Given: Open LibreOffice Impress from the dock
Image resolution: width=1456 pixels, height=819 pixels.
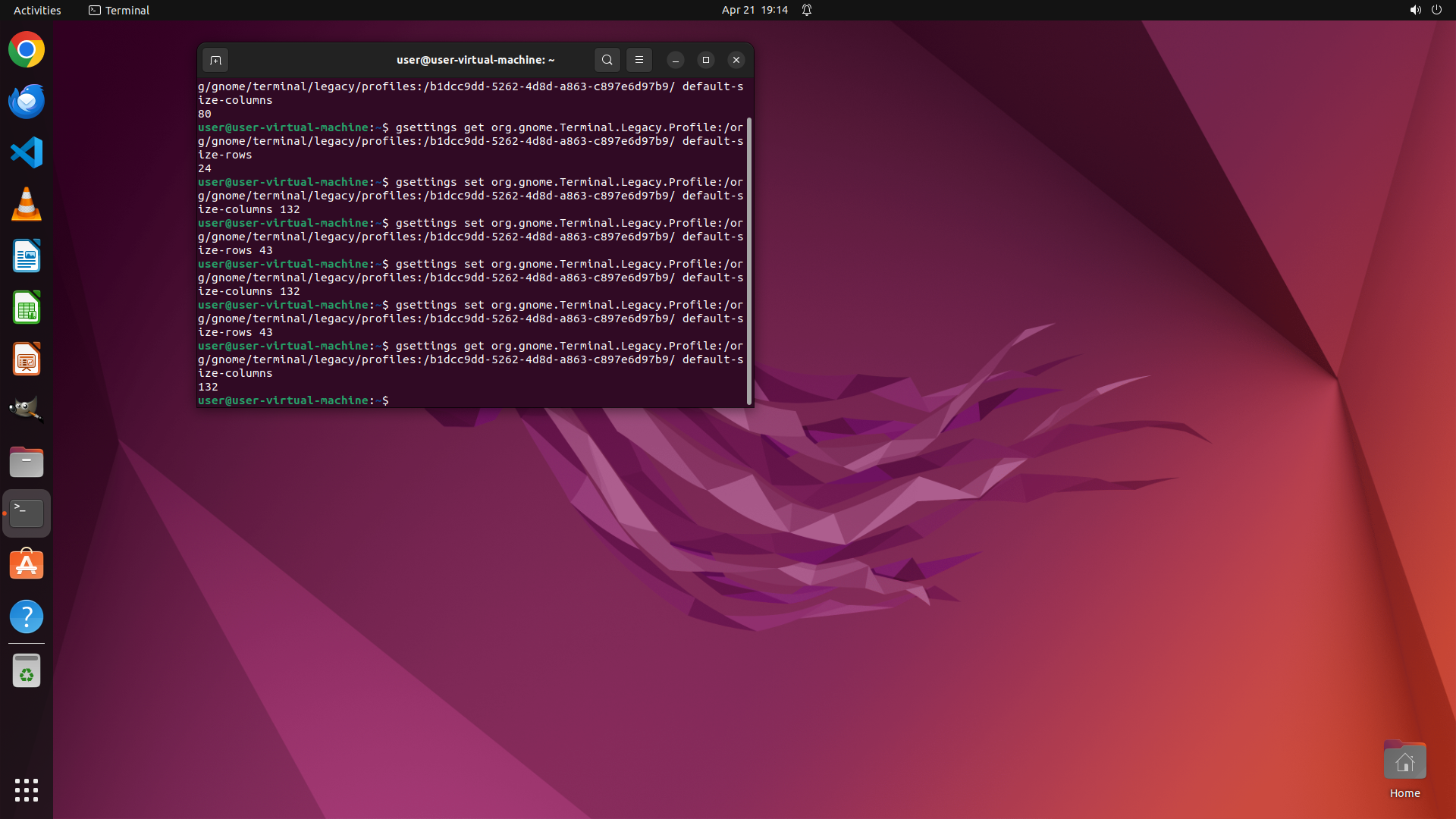Looking at the screenshot, I should point(27,359).
